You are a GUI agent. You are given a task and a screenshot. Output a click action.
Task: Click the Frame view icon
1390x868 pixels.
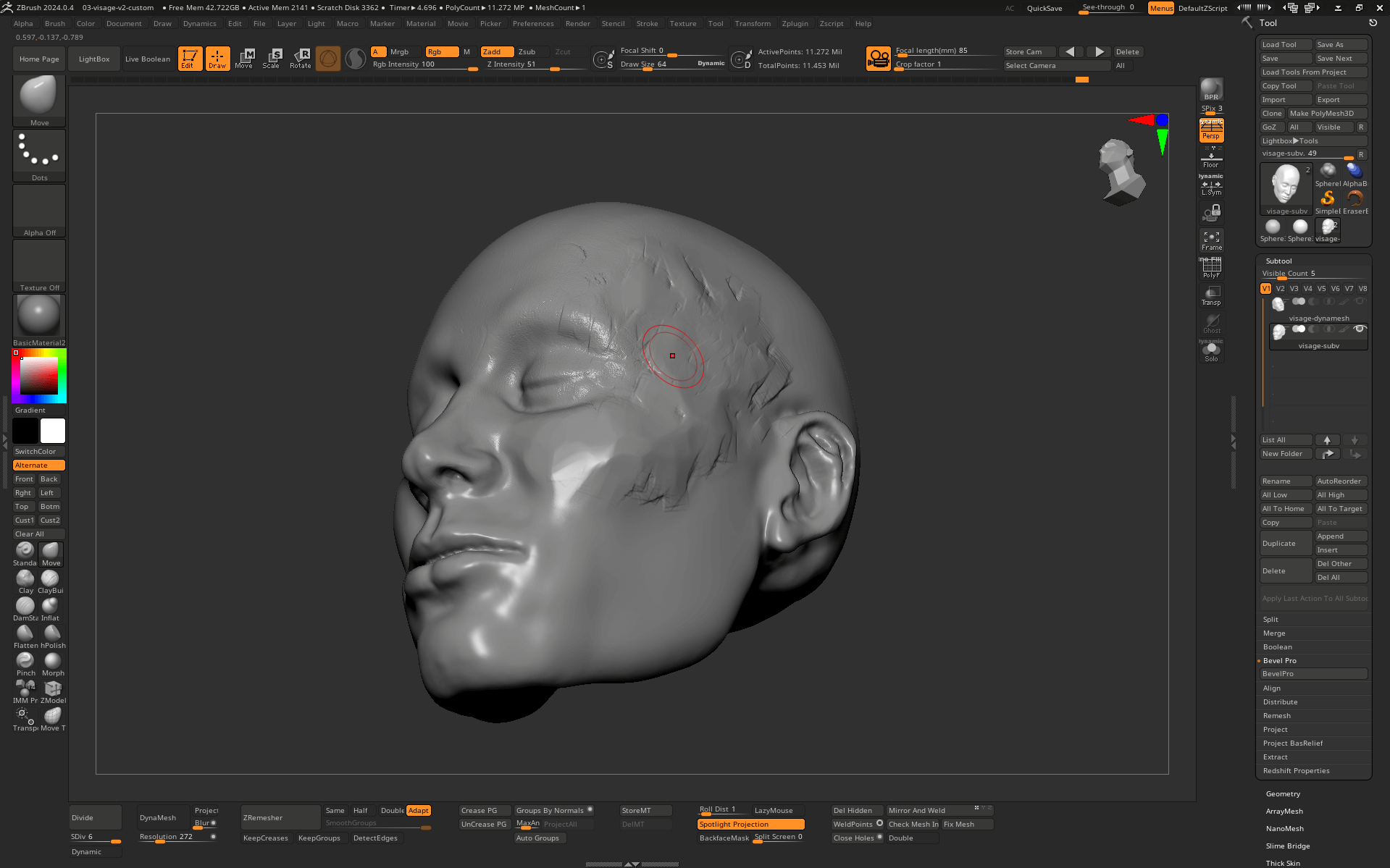tap(1211, 240)
